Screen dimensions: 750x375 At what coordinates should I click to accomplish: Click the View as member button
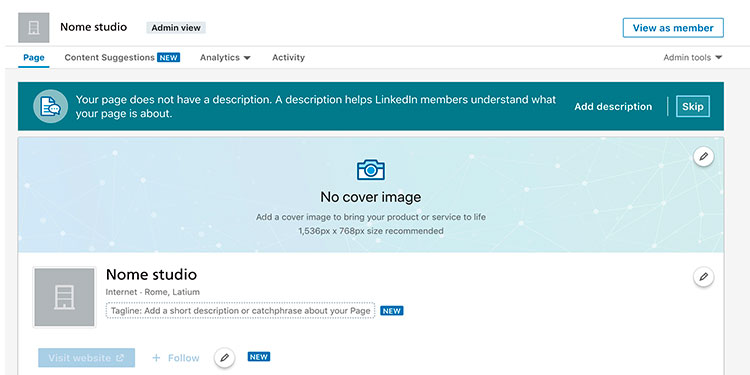pos(673,28)
